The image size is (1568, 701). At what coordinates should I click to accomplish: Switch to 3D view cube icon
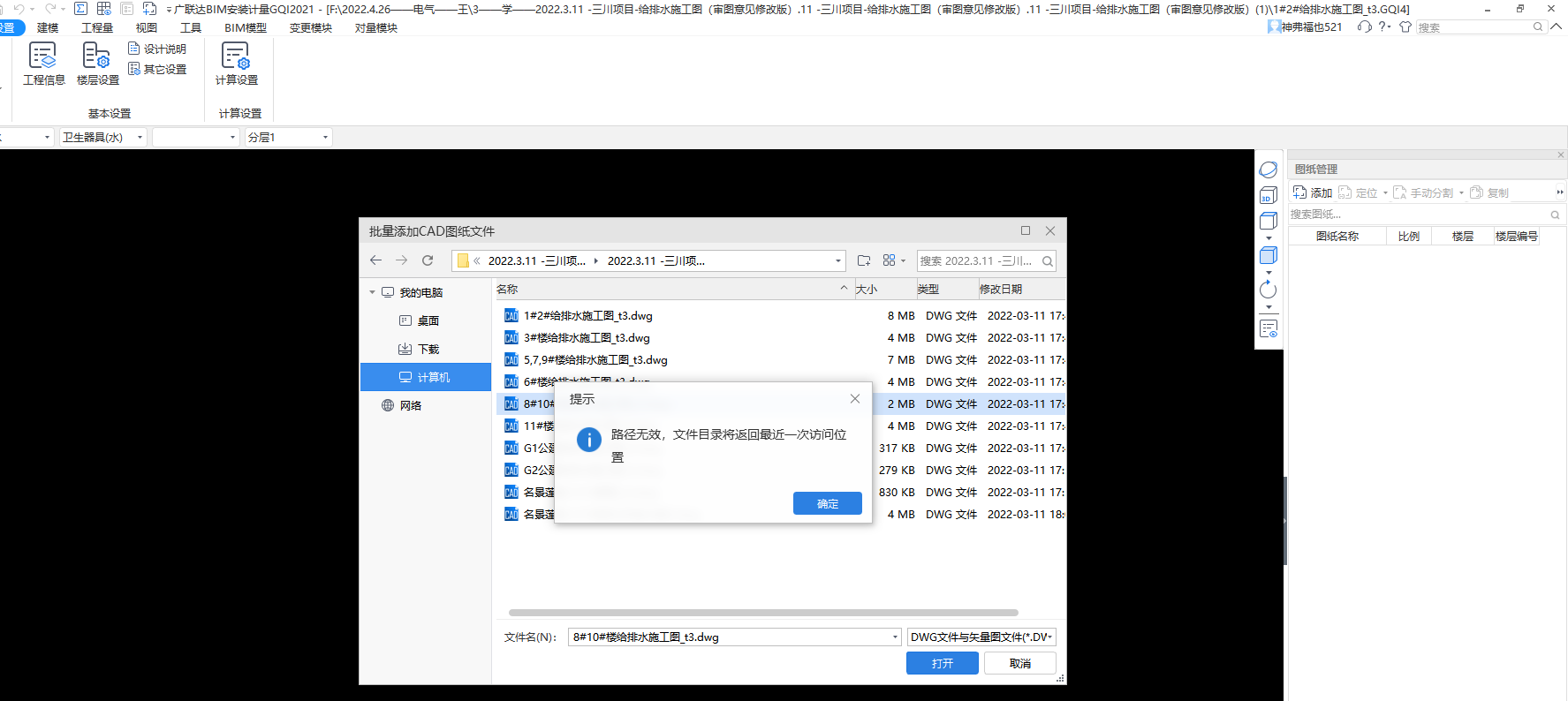(x=1269, y=195)
